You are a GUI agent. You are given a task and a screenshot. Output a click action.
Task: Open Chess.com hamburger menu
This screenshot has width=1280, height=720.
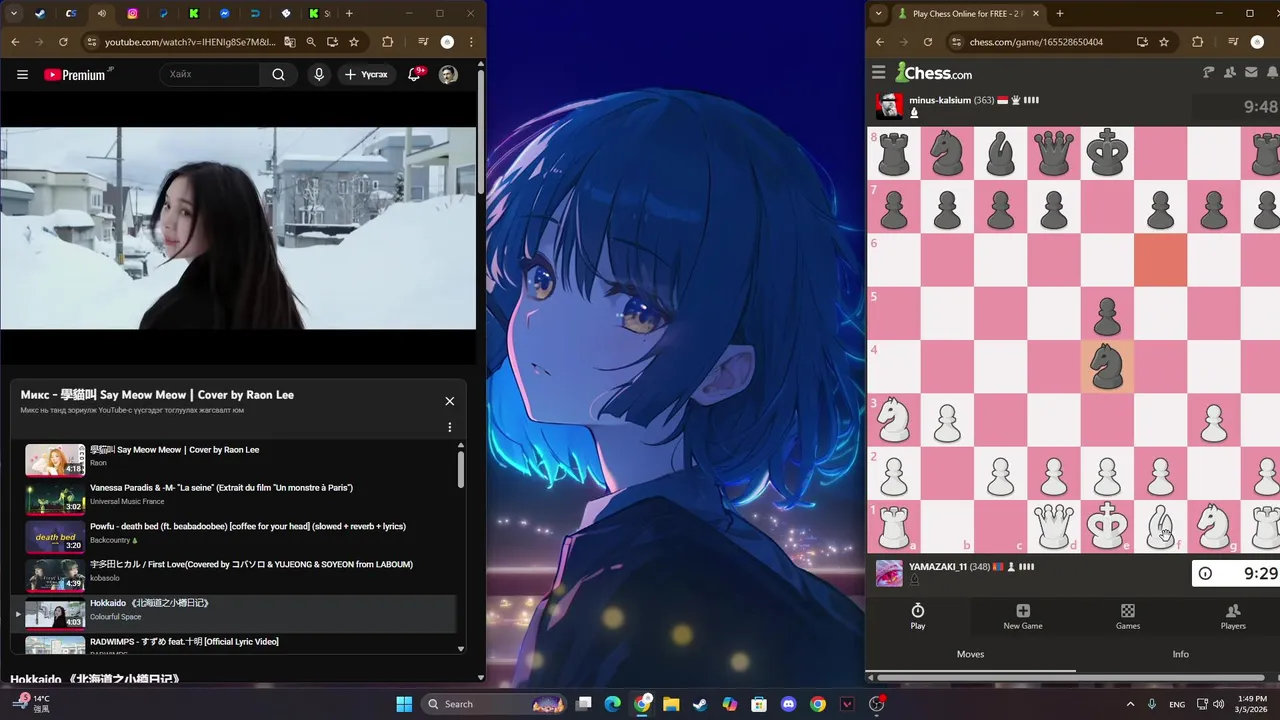[878, 72]
